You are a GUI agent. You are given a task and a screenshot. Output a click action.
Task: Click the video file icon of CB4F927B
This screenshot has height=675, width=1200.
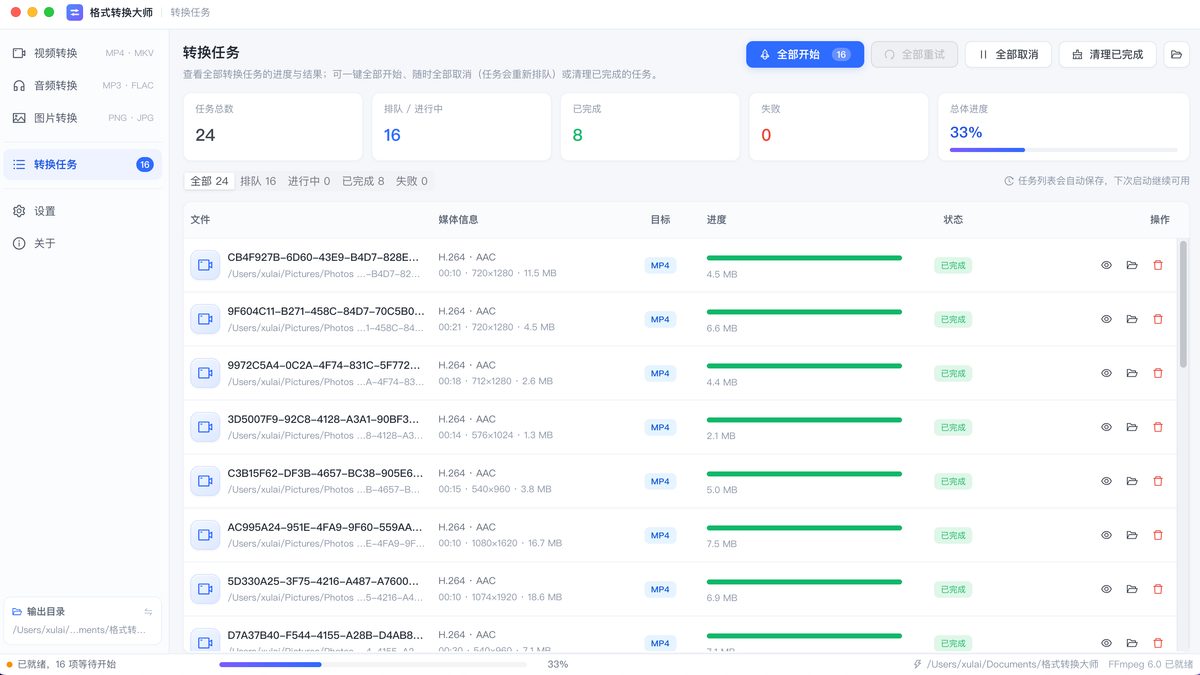click(x=205, y=265)
